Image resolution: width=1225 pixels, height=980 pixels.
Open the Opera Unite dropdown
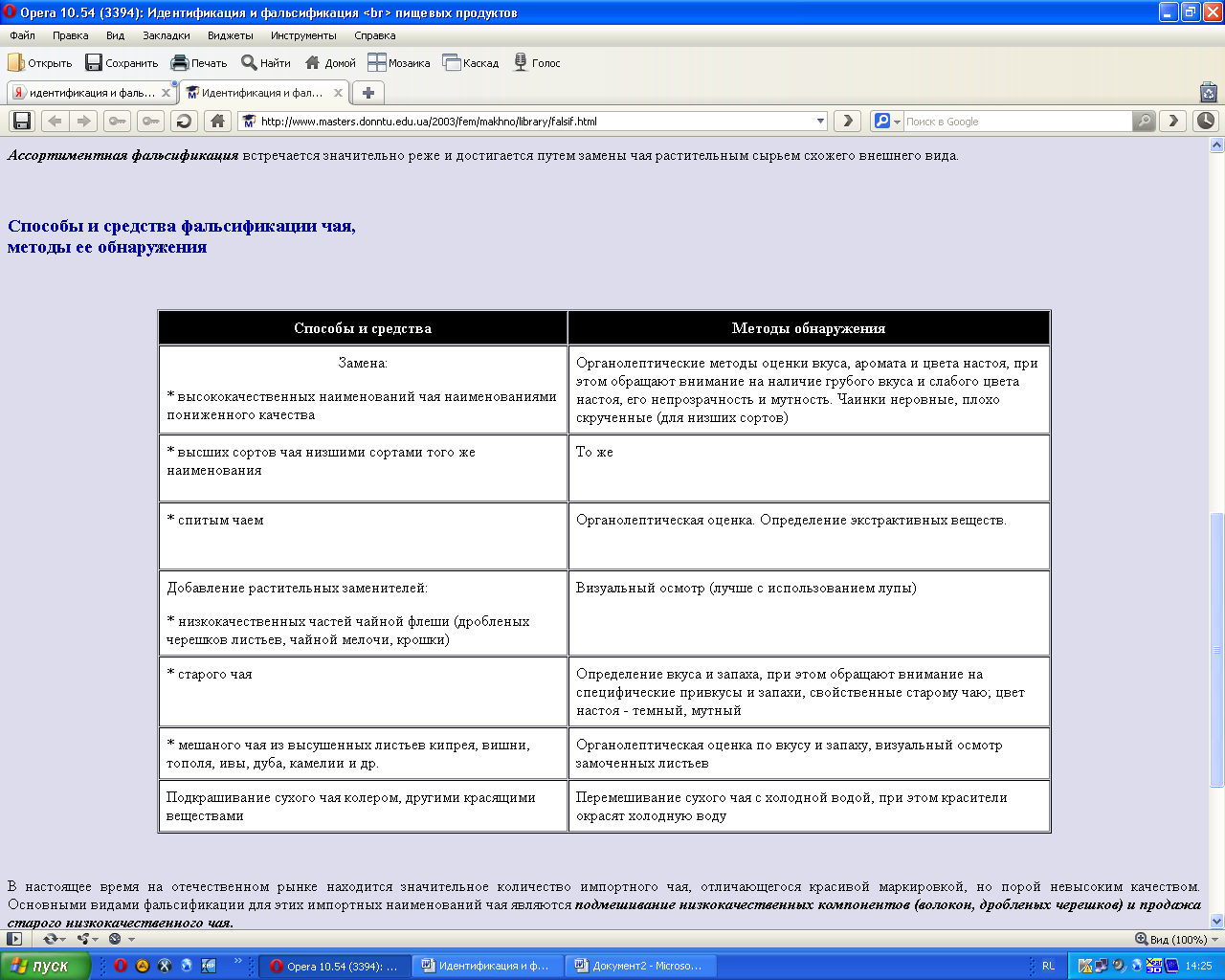(87, 940)
